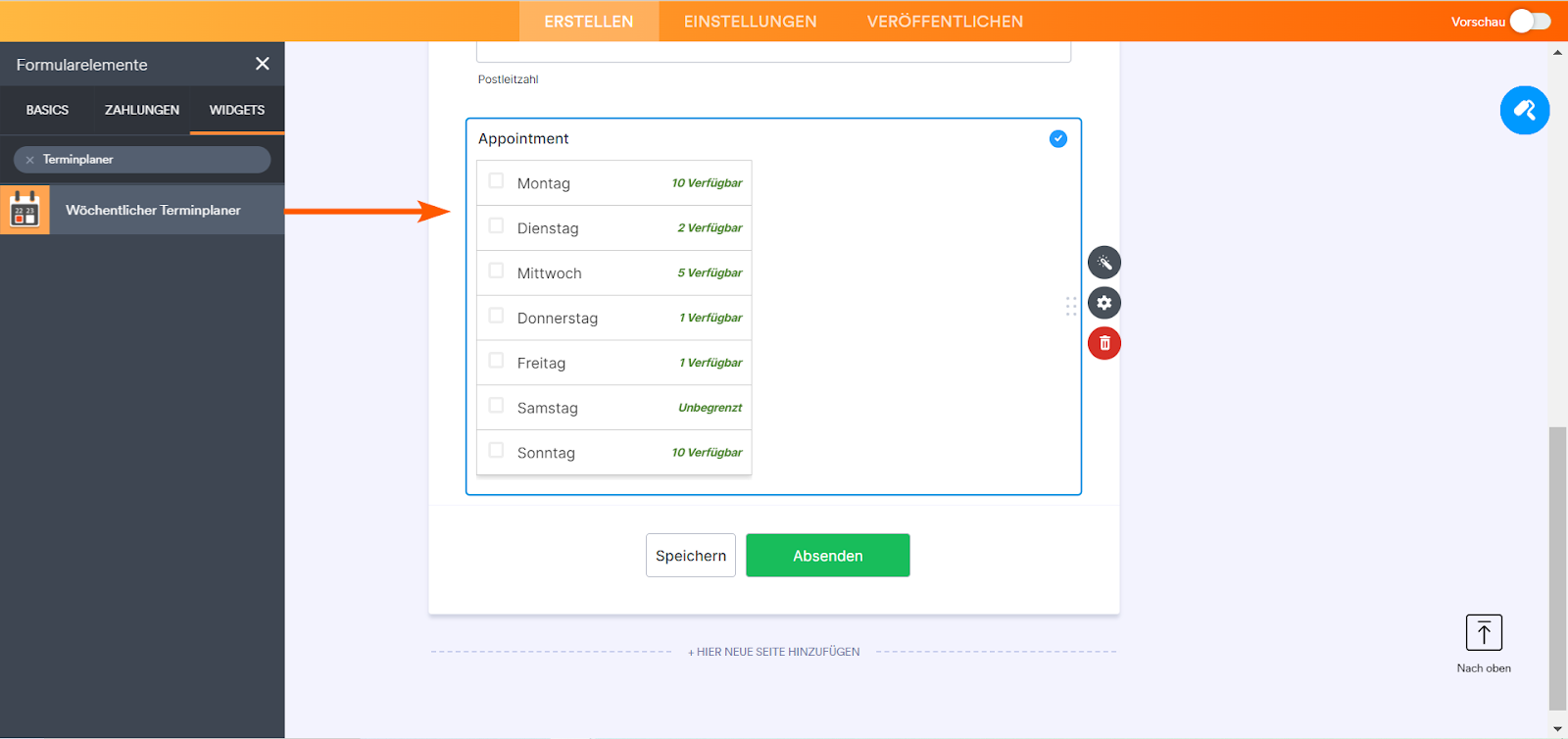Open the gear properties icon for Appointment
Screen dimensions: 1568x739
1104,303
